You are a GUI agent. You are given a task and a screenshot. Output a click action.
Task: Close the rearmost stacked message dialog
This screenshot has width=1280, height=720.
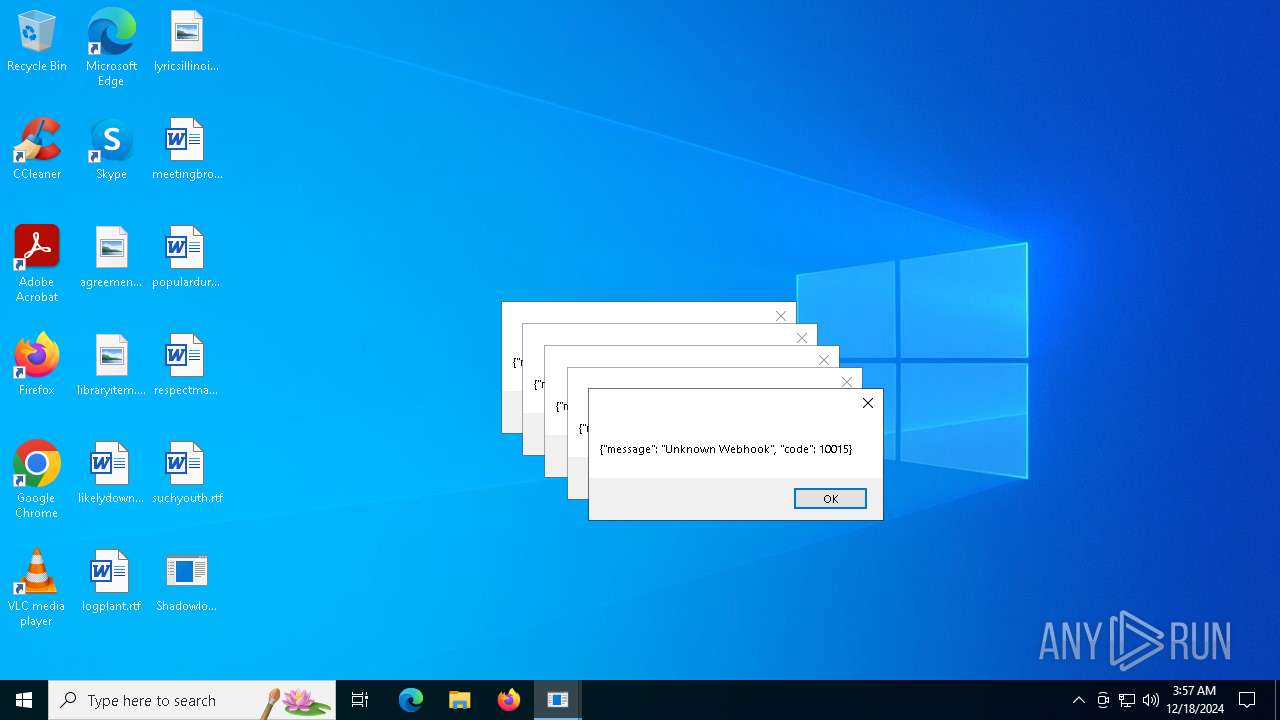tap(781, 316)
